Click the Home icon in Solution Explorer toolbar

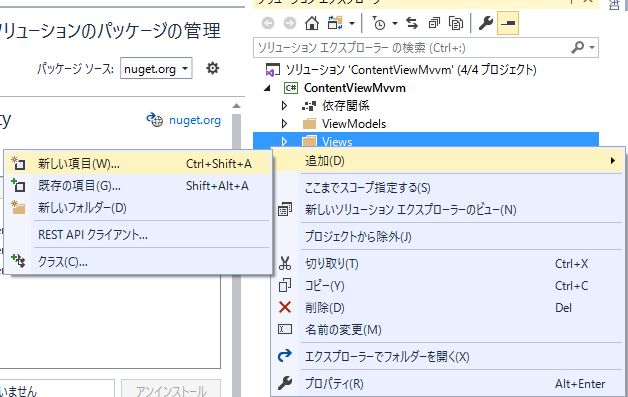(312, 23)
